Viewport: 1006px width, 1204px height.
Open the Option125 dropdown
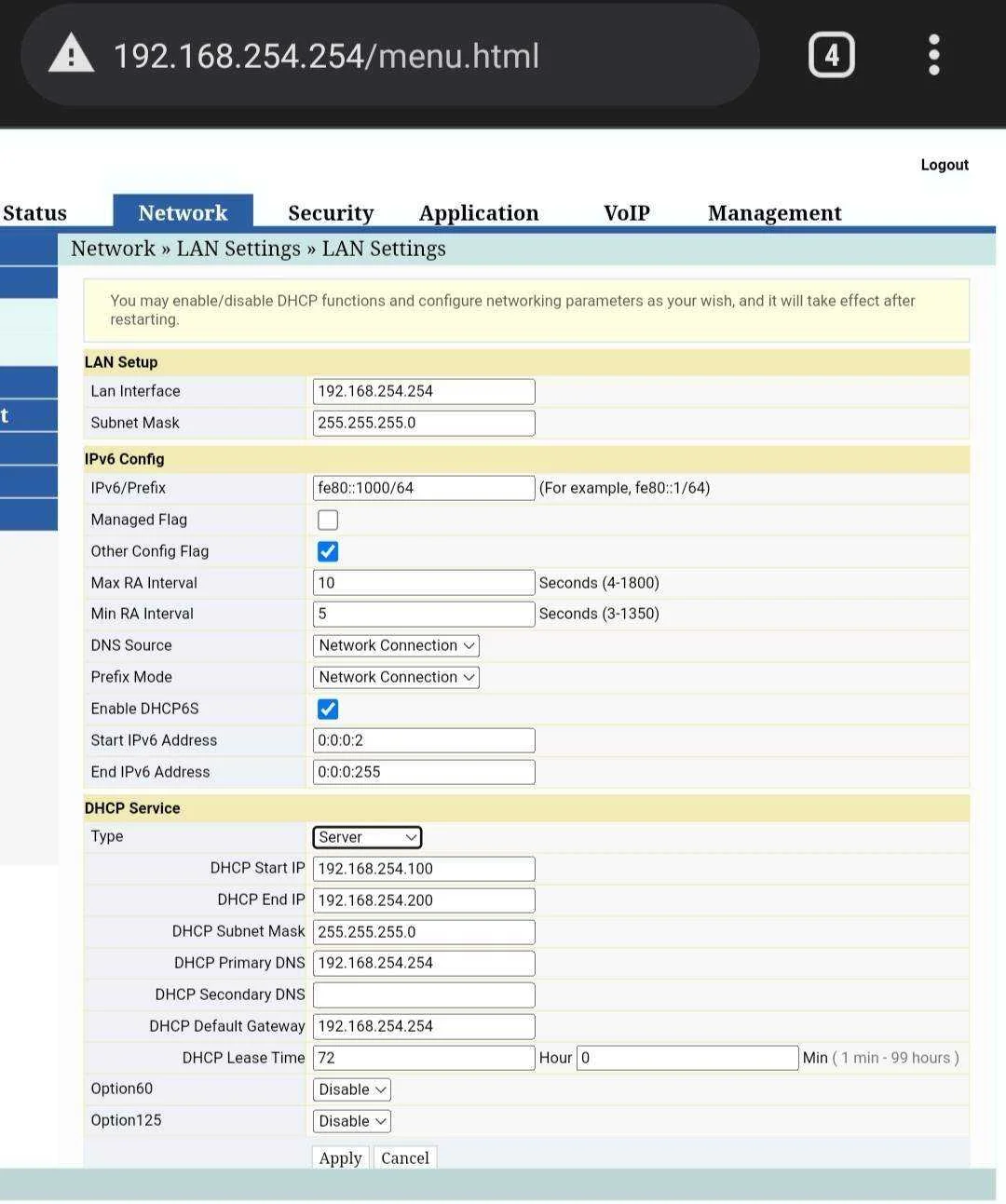(x=351, y=1121)
